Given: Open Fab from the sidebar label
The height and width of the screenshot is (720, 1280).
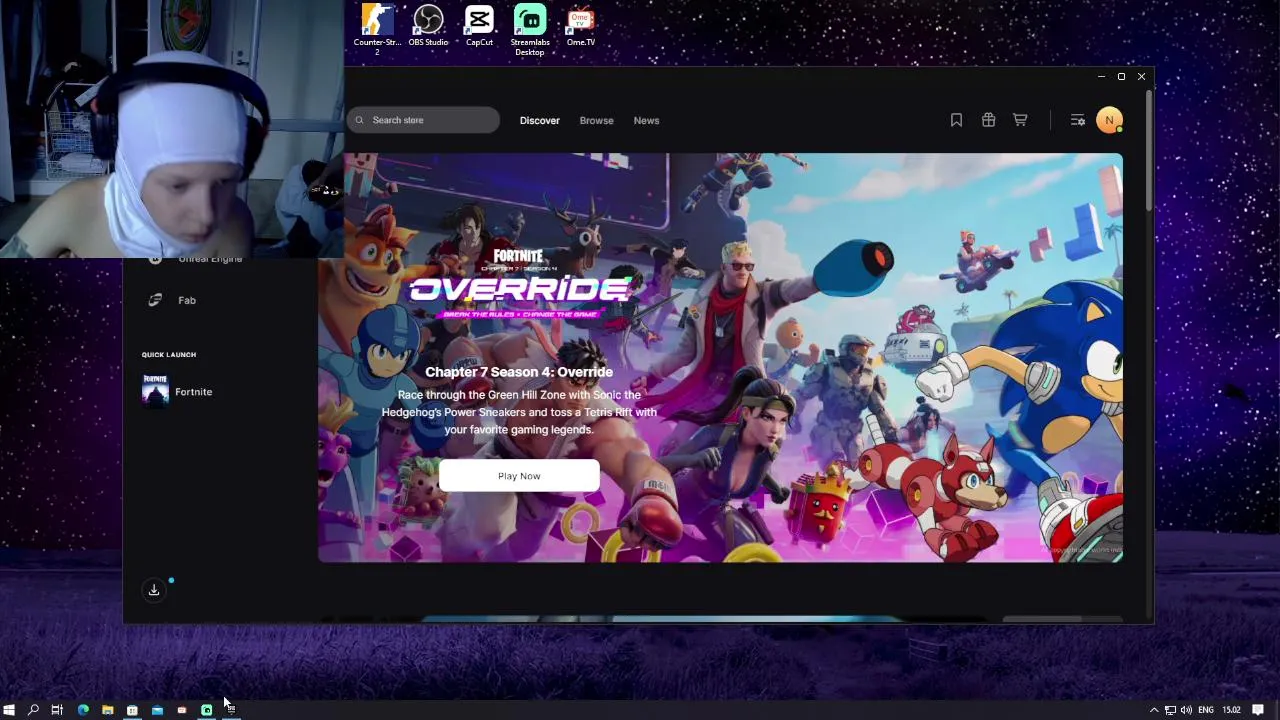Looking at the screenshot, I should (x=187, y=300).
